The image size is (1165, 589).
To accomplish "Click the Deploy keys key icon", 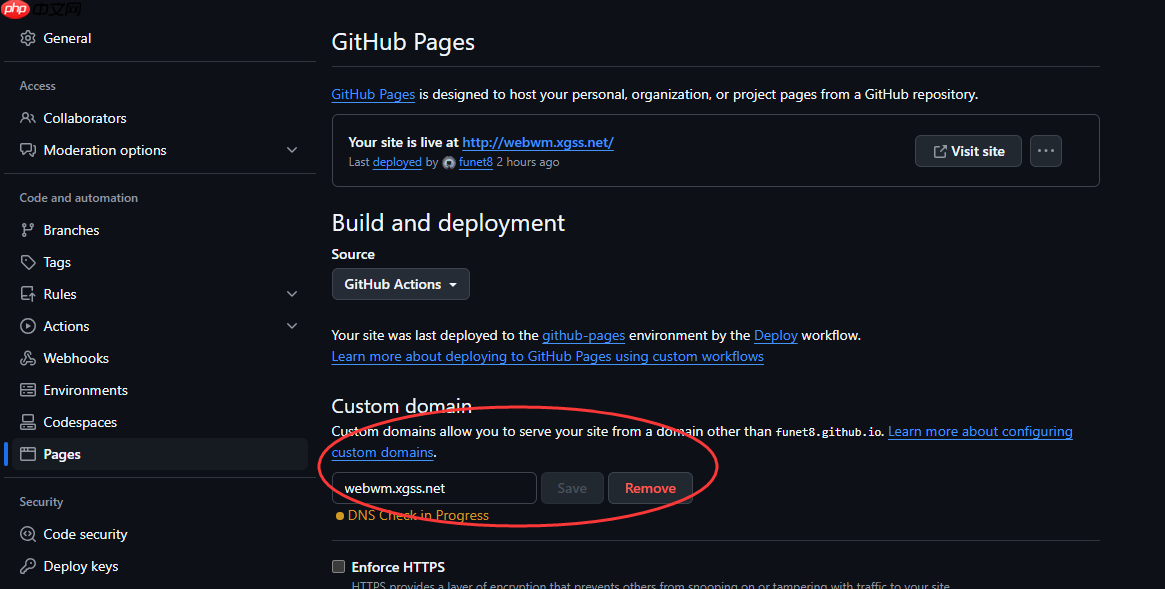I will (27, 566).
